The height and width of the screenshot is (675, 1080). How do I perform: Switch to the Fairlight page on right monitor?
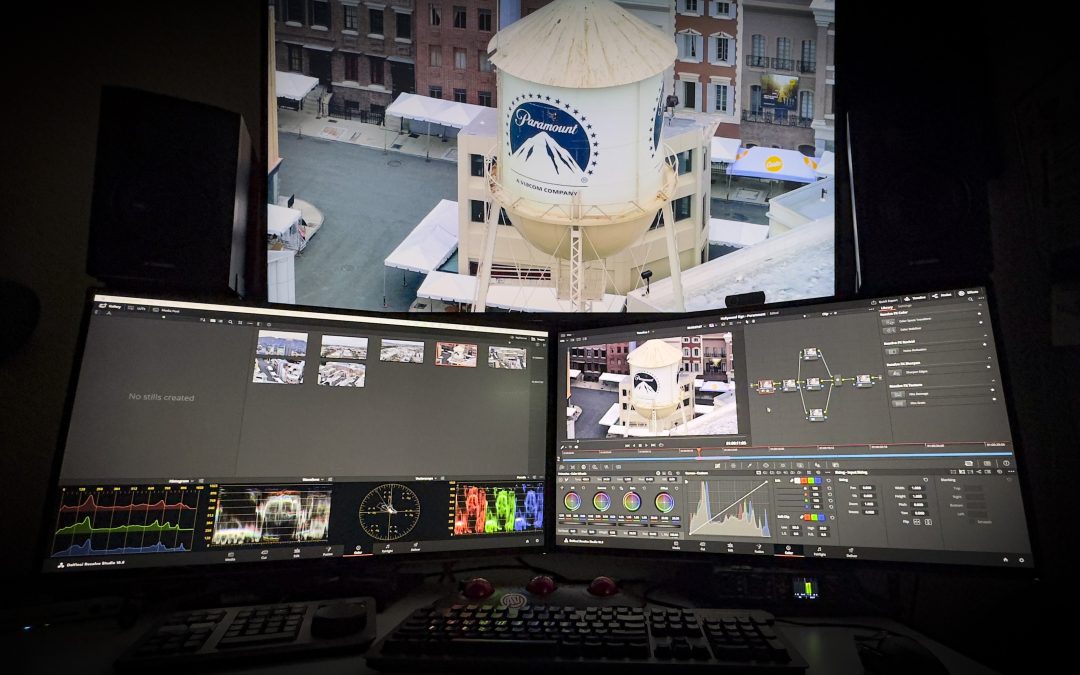[818, 549]
